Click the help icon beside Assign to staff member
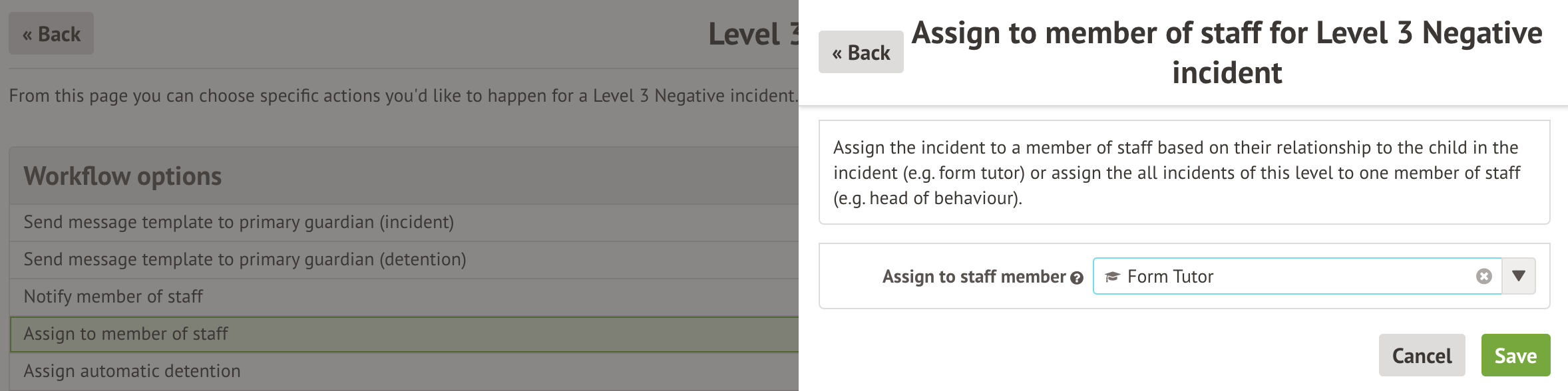Viewport: 1568px width, 391px height. tap(1077, 278)
